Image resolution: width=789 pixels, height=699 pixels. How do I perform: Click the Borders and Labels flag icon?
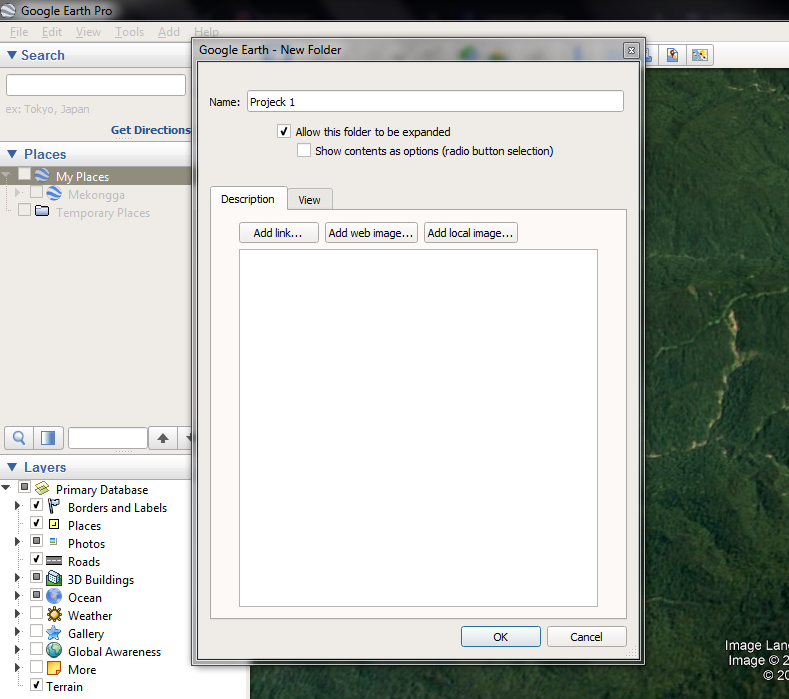coord(54,506)
